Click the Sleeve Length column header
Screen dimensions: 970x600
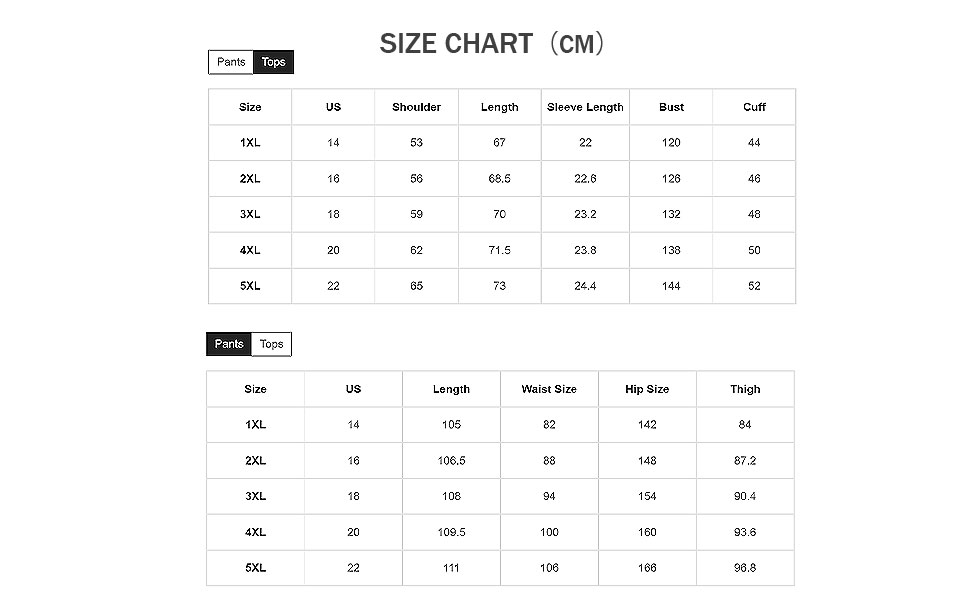(585, 107)
